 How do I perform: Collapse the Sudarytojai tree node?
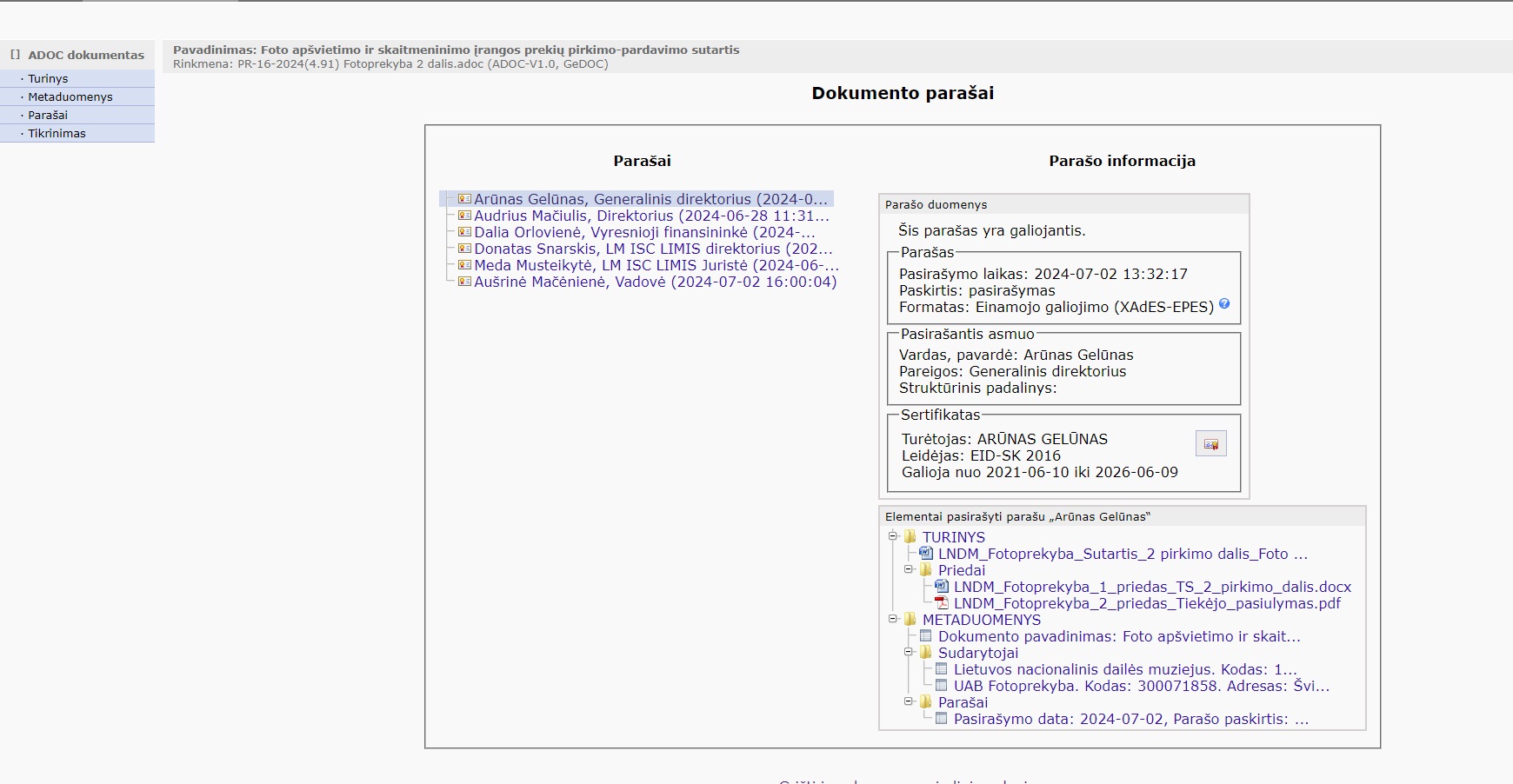(x=909, y=652)
